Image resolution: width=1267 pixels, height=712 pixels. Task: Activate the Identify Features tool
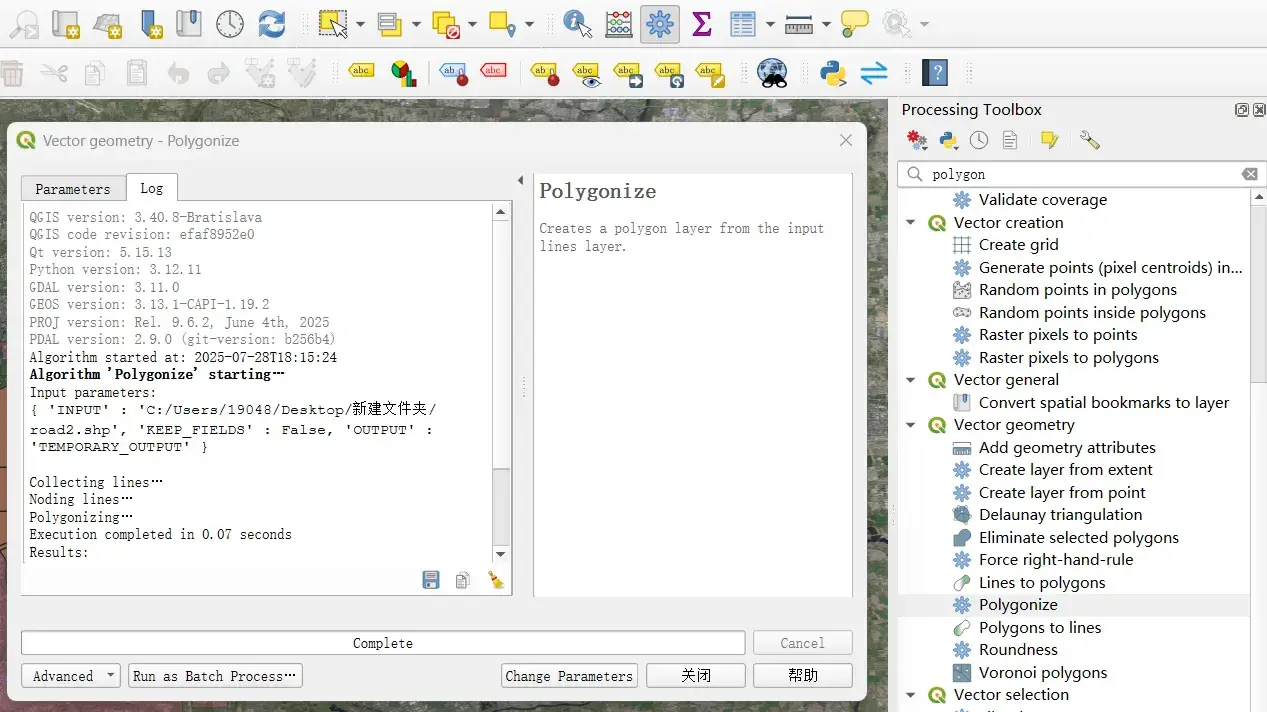click(x=577, y=24)
